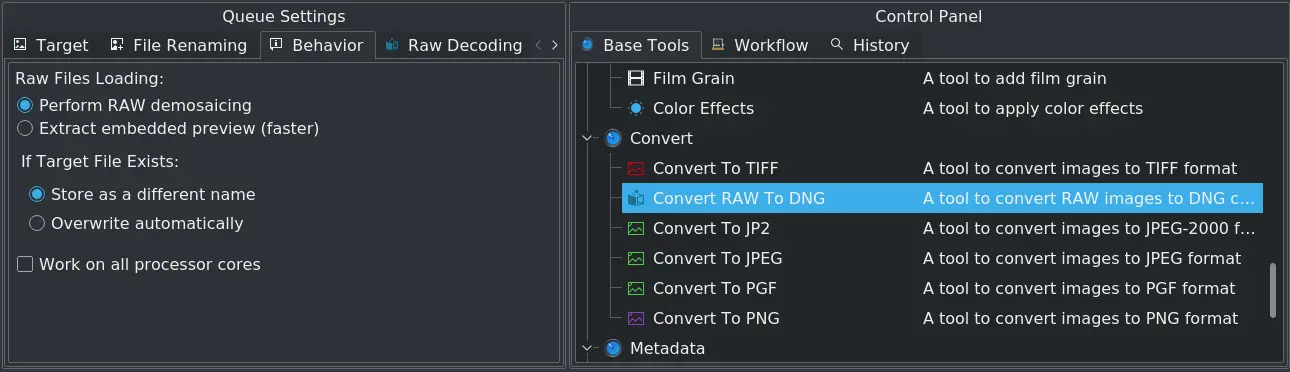Open the File Renaming tab
Image resolution: width=1290 pixels, height=372 pixels.
[x=178, y=45]
